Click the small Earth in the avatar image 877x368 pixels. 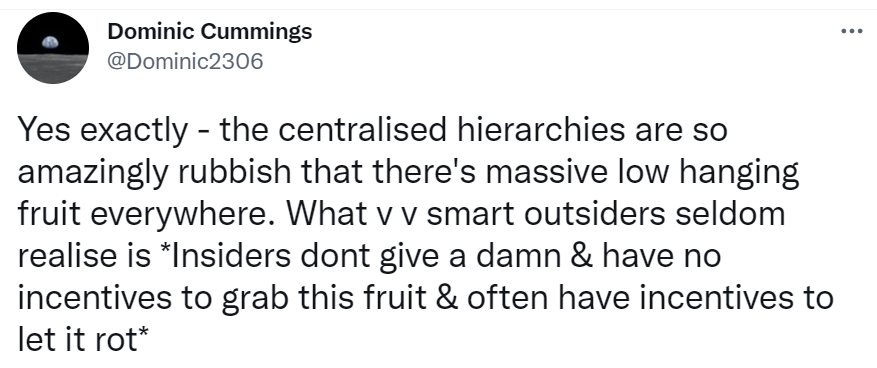(x=50, y=42)
